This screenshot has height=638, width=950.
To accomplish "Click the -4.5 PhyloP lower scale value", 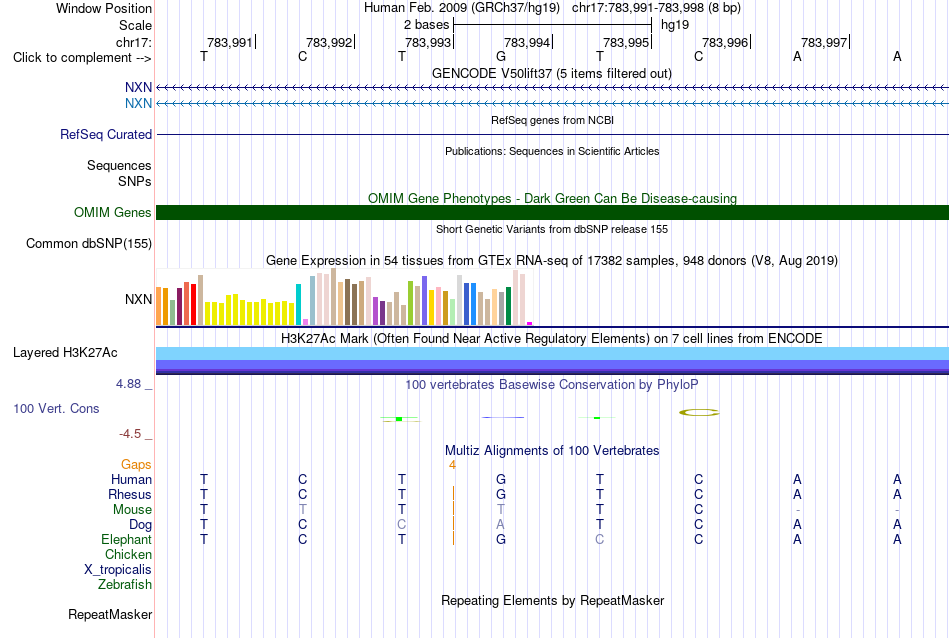I will click(x=130, y=434).
